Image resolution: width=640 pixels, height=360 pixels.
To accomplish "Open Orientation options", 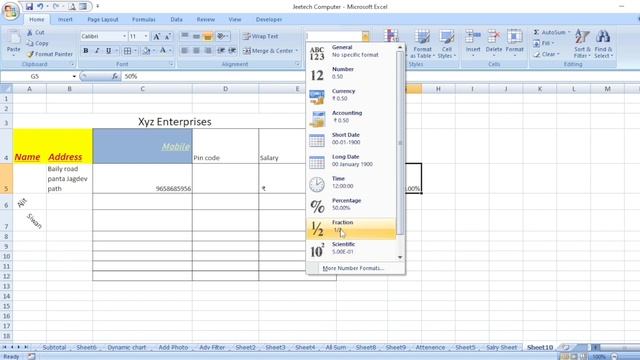I will [222, 36].
